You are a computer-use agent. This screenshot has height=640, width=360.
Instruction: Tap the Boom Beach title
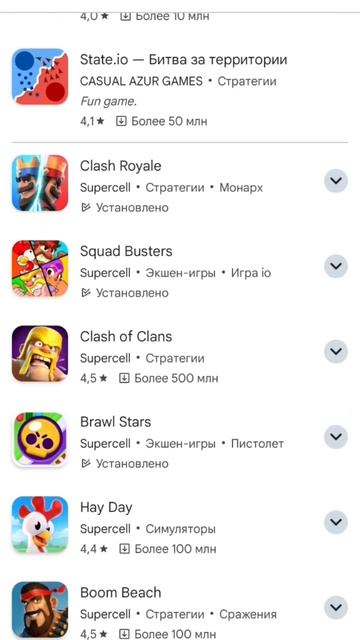coord(120,593)
